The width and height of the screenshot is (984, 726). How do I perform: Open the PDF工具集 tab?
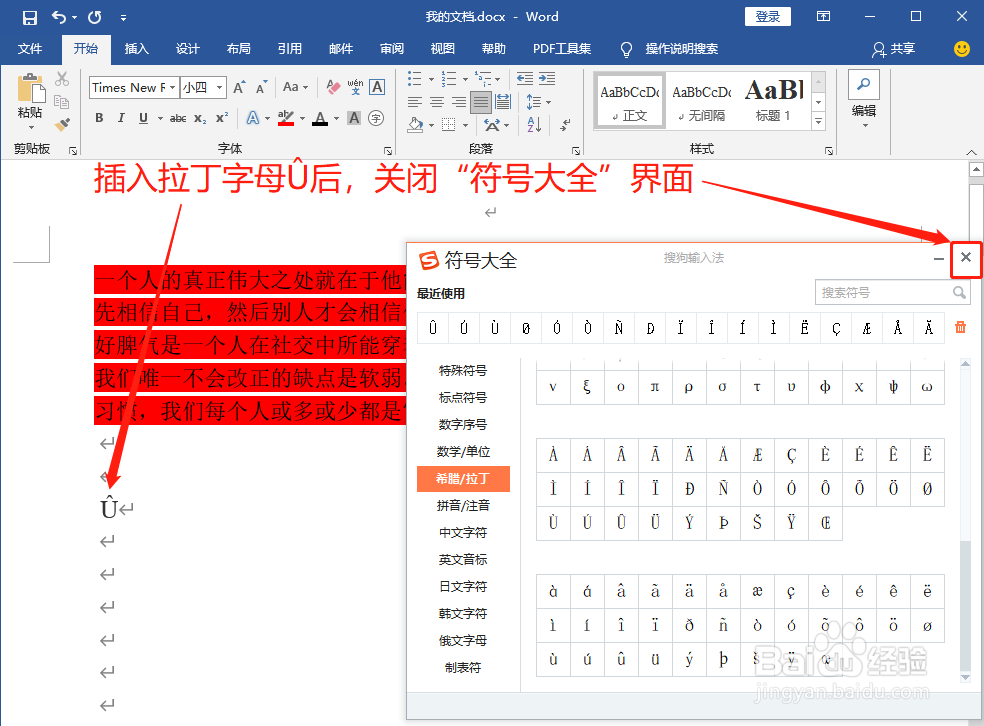tap(562, 49)
